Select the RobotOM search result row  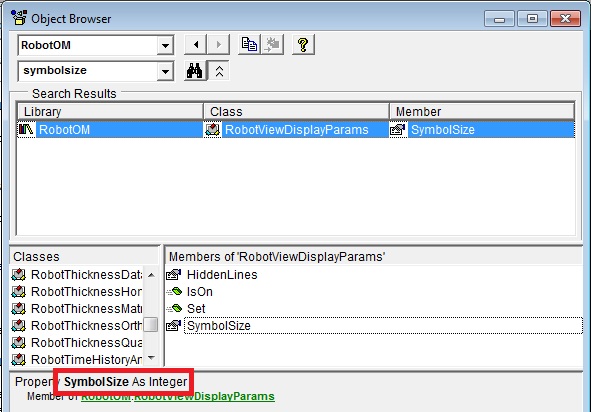(x=296, y=130)
